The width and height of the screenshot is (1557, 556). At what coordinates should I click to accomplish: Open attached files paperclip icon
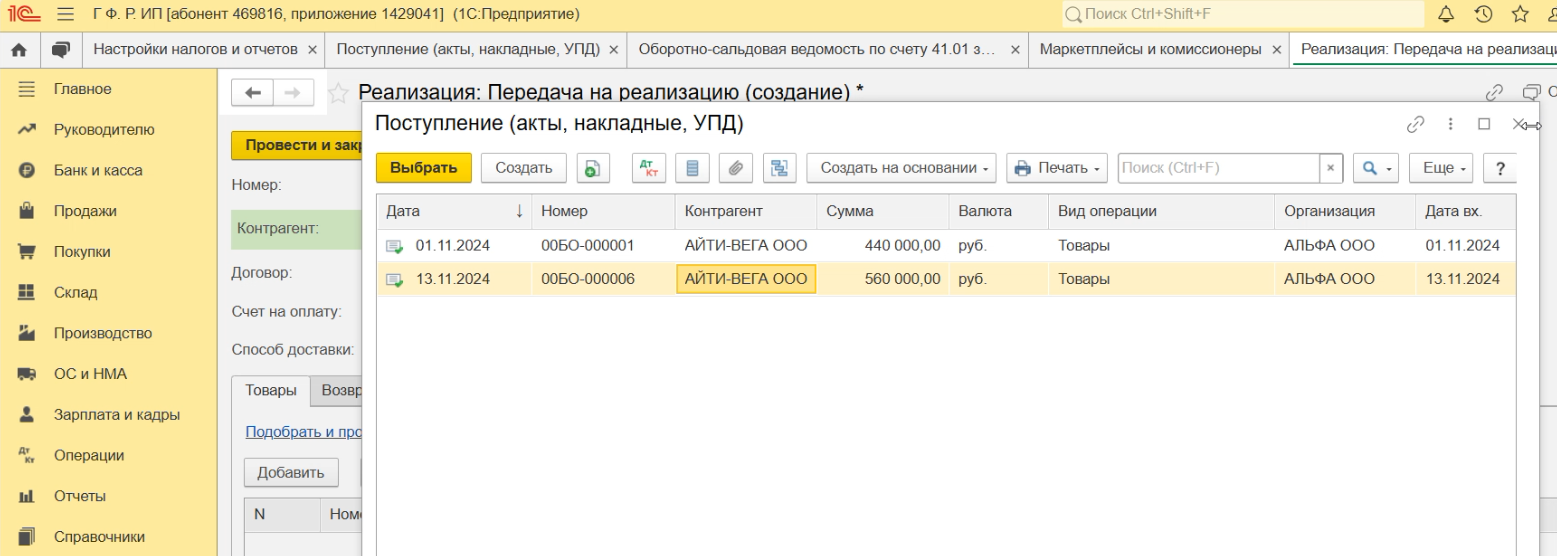coord(734,168)
